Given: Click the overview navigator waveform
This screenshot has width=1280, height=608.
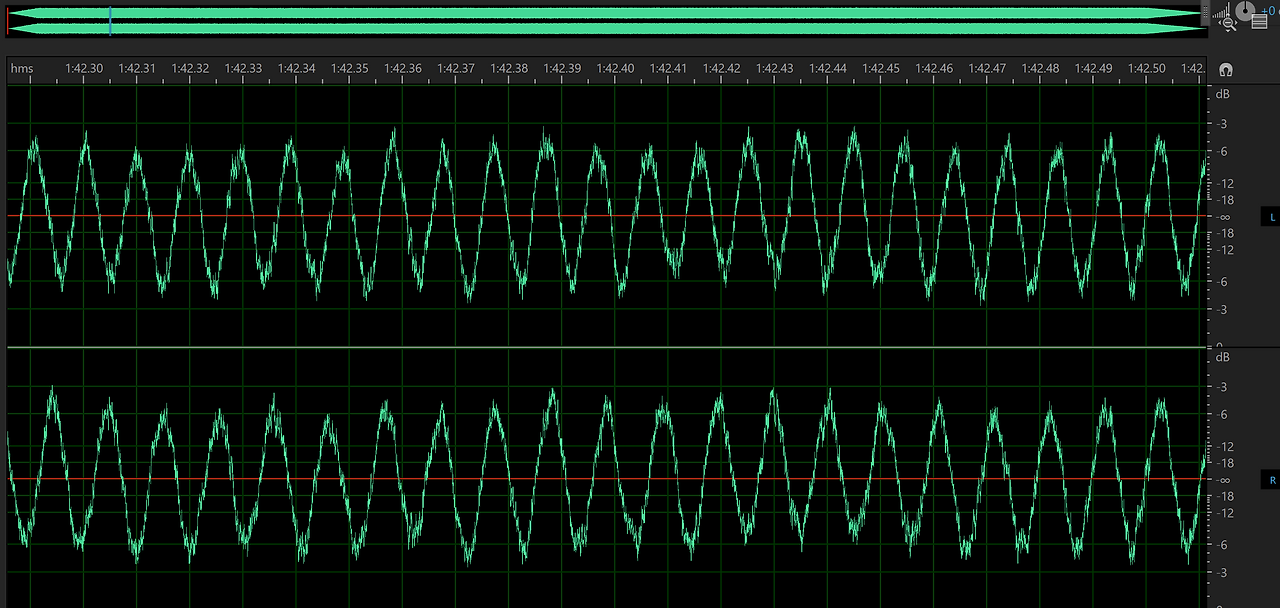Looking at the screenshot, I should tap(605, 20).
